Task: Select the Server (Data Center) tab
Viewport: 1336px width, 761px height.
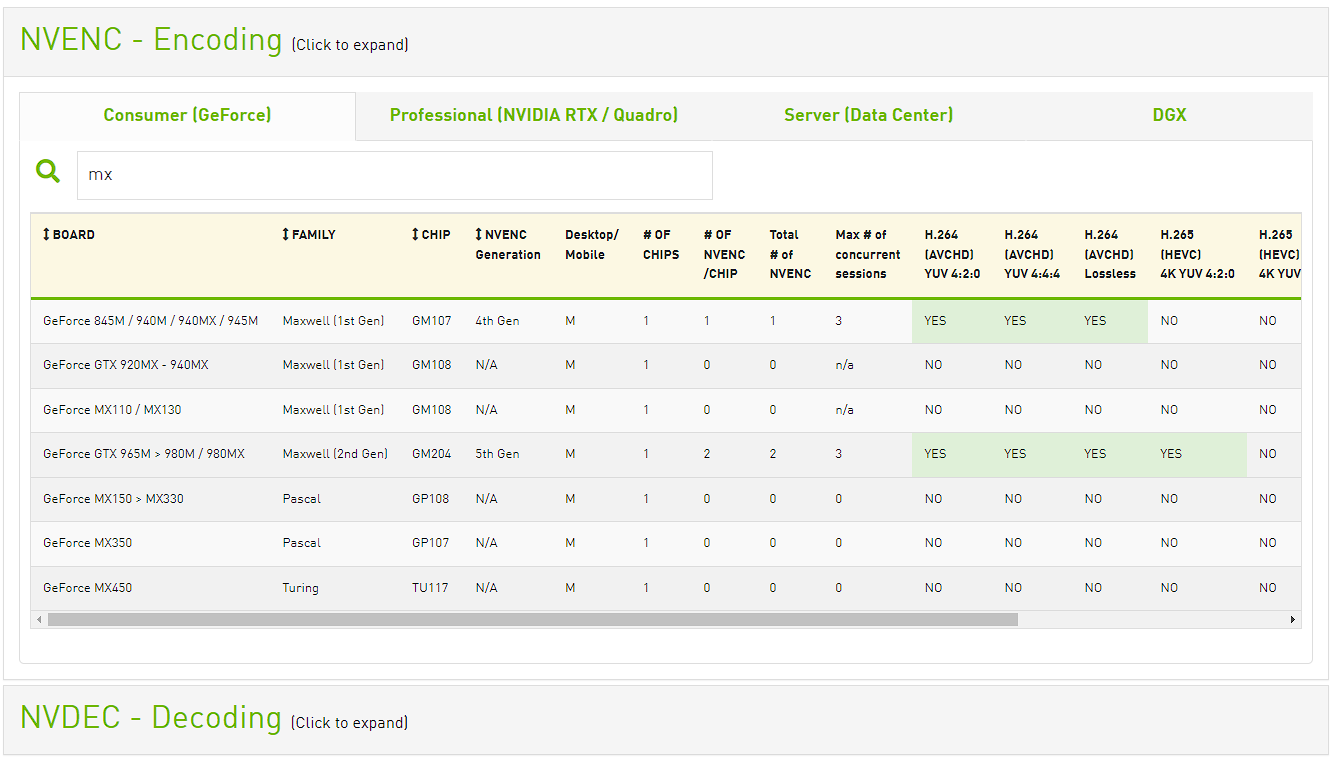Action: (x=868, y=115)
